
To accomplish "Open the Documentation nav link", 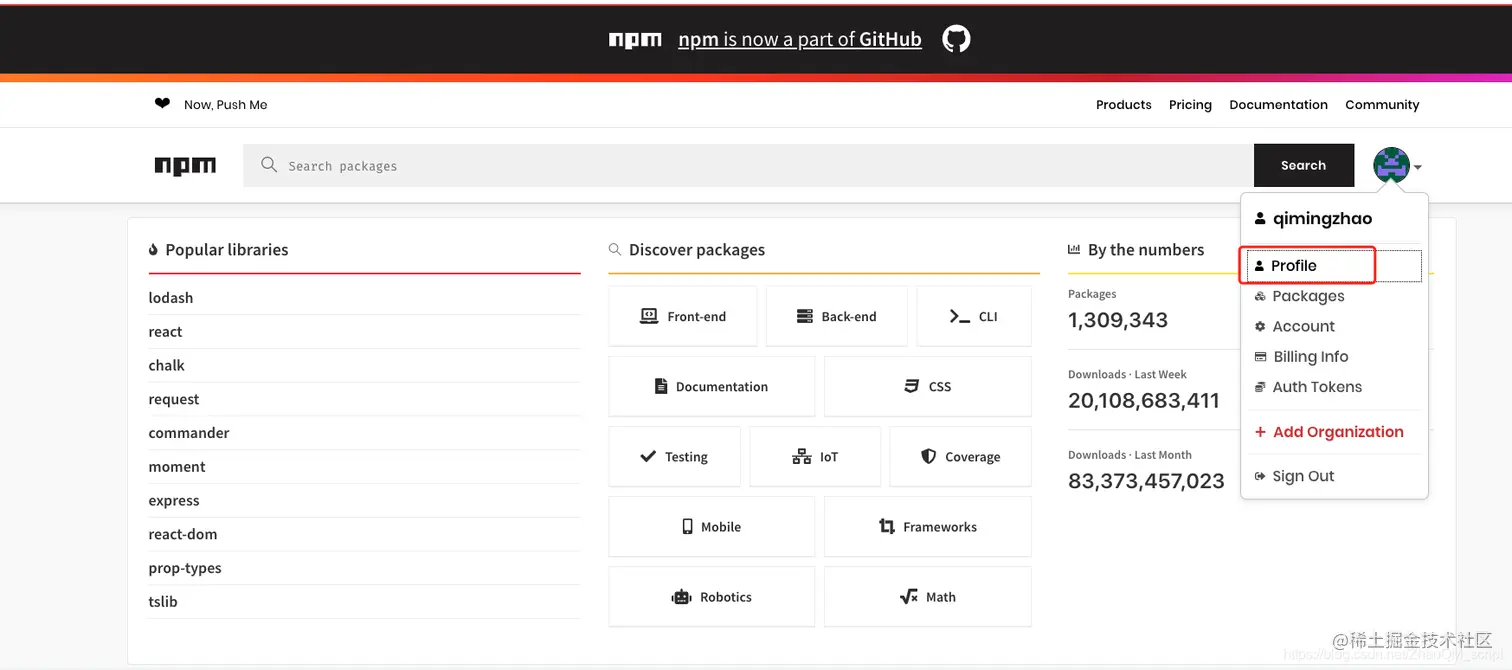I will (x=1278, y=104).
